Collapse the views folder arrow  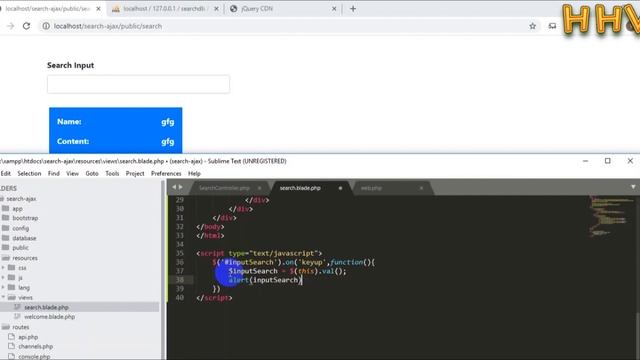(3, 297)
